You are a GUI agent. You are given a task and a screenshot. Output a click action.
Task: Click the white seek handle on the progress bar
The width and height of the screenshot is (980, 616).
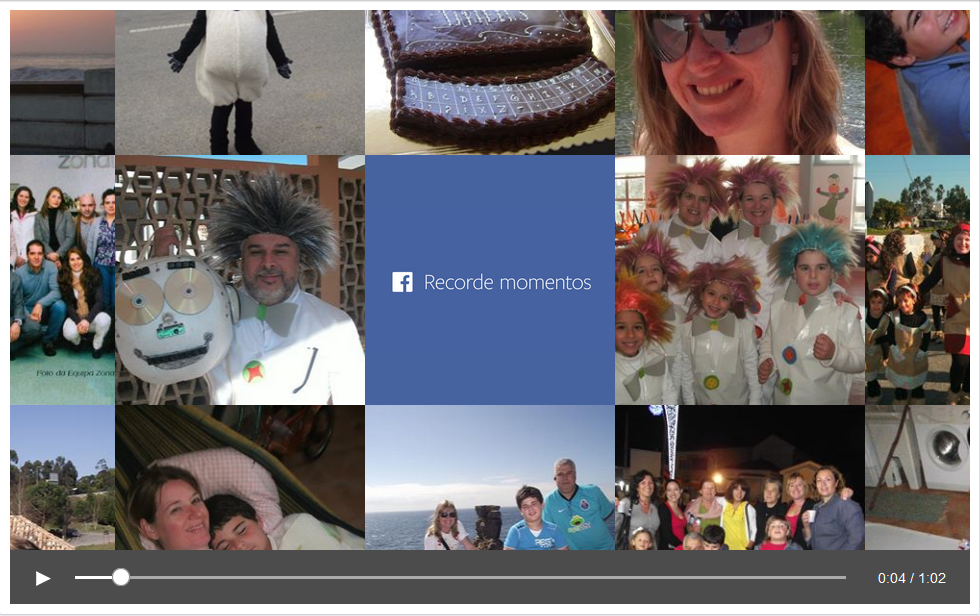121,577
